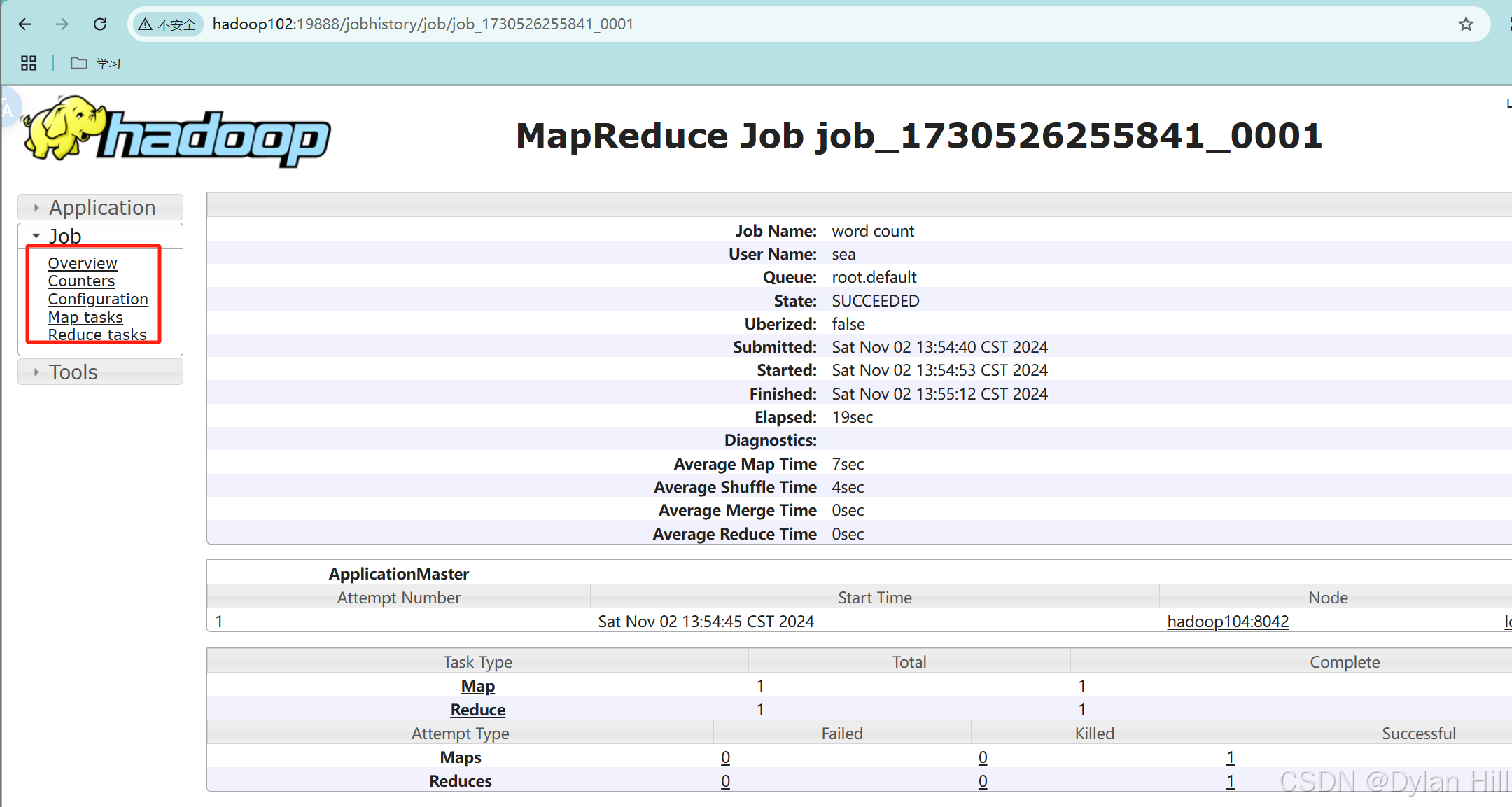Click the browser forward arrow icon
The image size is (1512, 807).
click(x=62, y=24)
